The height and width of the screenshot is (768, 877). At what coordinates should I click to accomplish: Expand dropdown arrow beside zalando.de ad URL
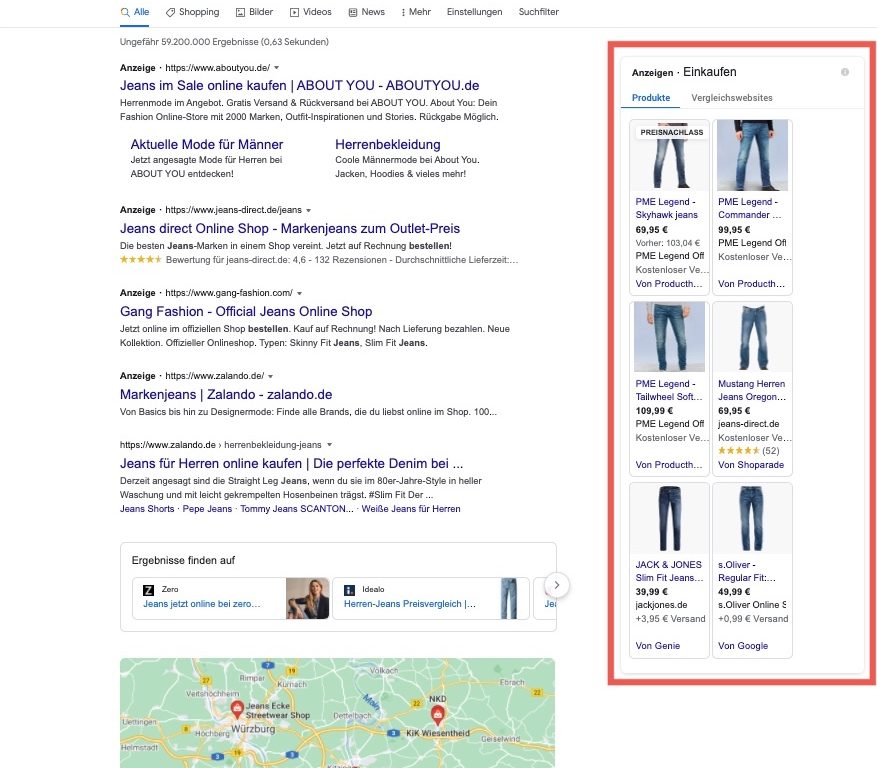pos(271,376)
